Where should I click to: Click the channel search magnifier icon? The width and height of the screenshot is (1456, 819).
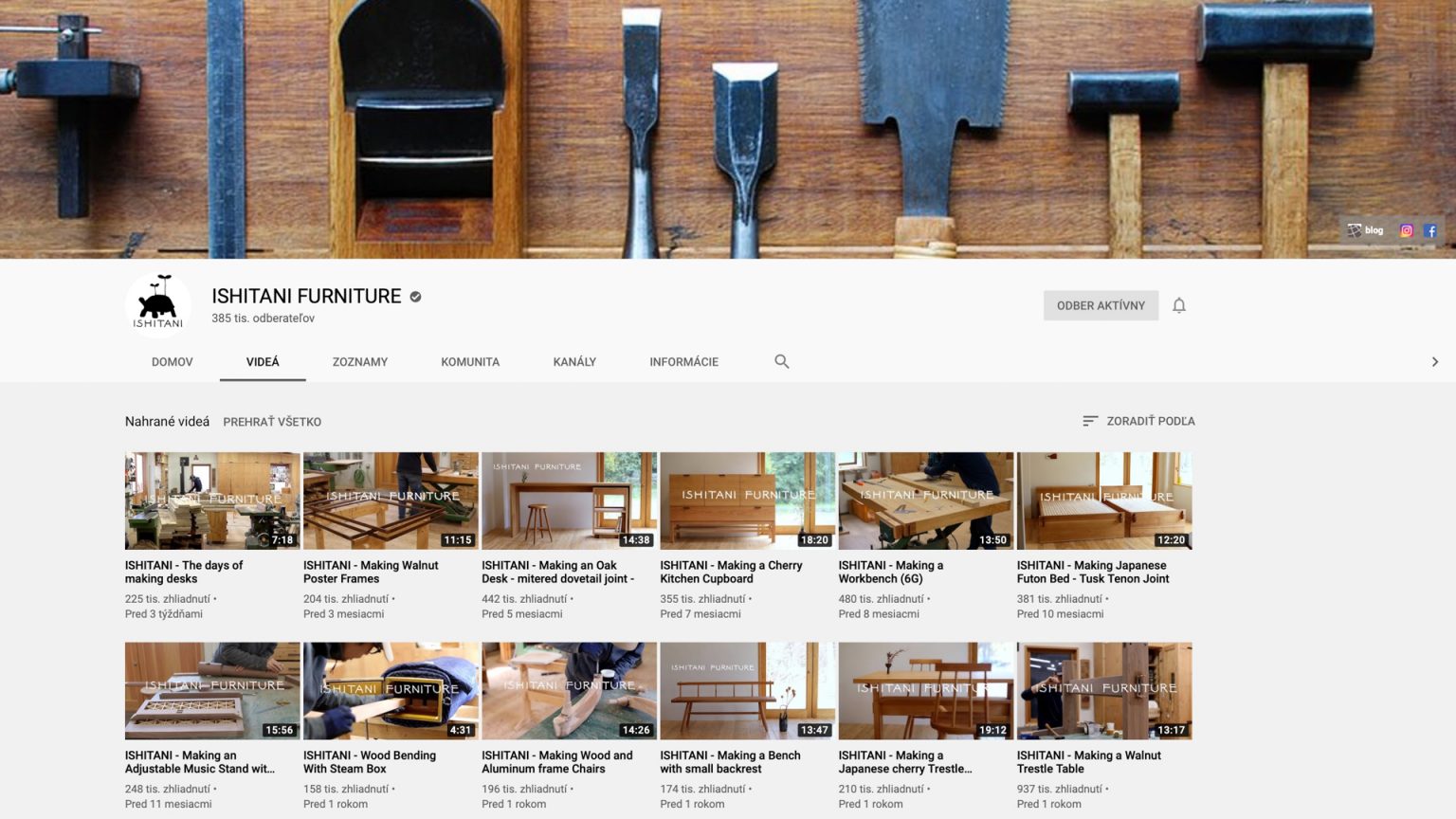pos(782,361)
